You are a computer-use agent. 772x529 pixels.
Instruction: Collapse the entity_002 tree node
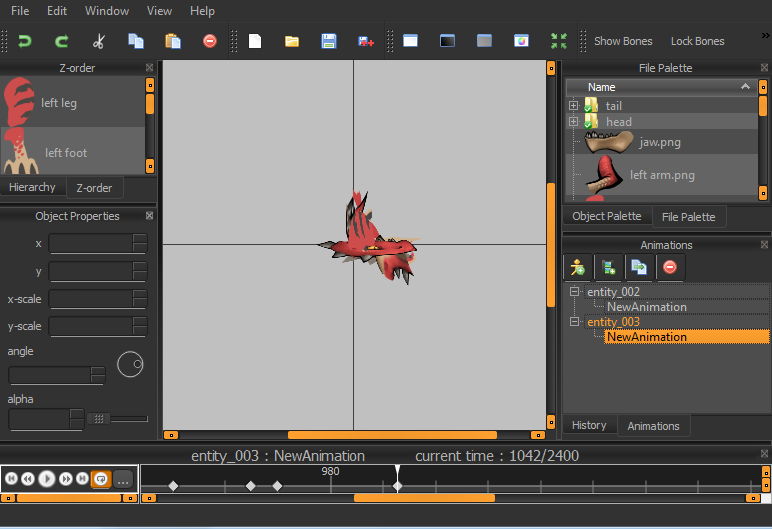[574, 292]
